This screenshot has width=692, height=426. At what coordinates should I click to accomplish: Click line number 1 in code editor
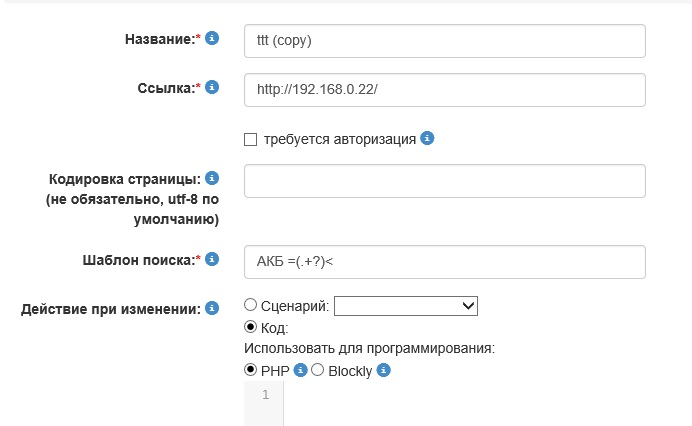(265, 395)
